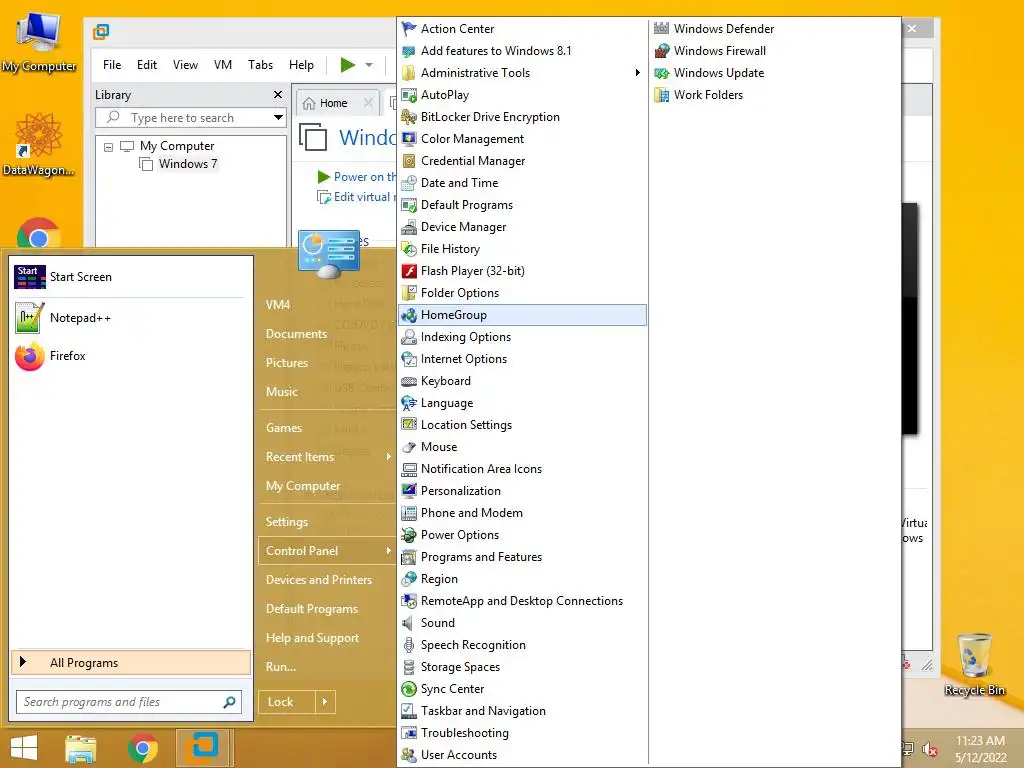Viewport: 1024px width, 768px height.
Task: Click the Mouse icon
Action: tap(409, 447)
